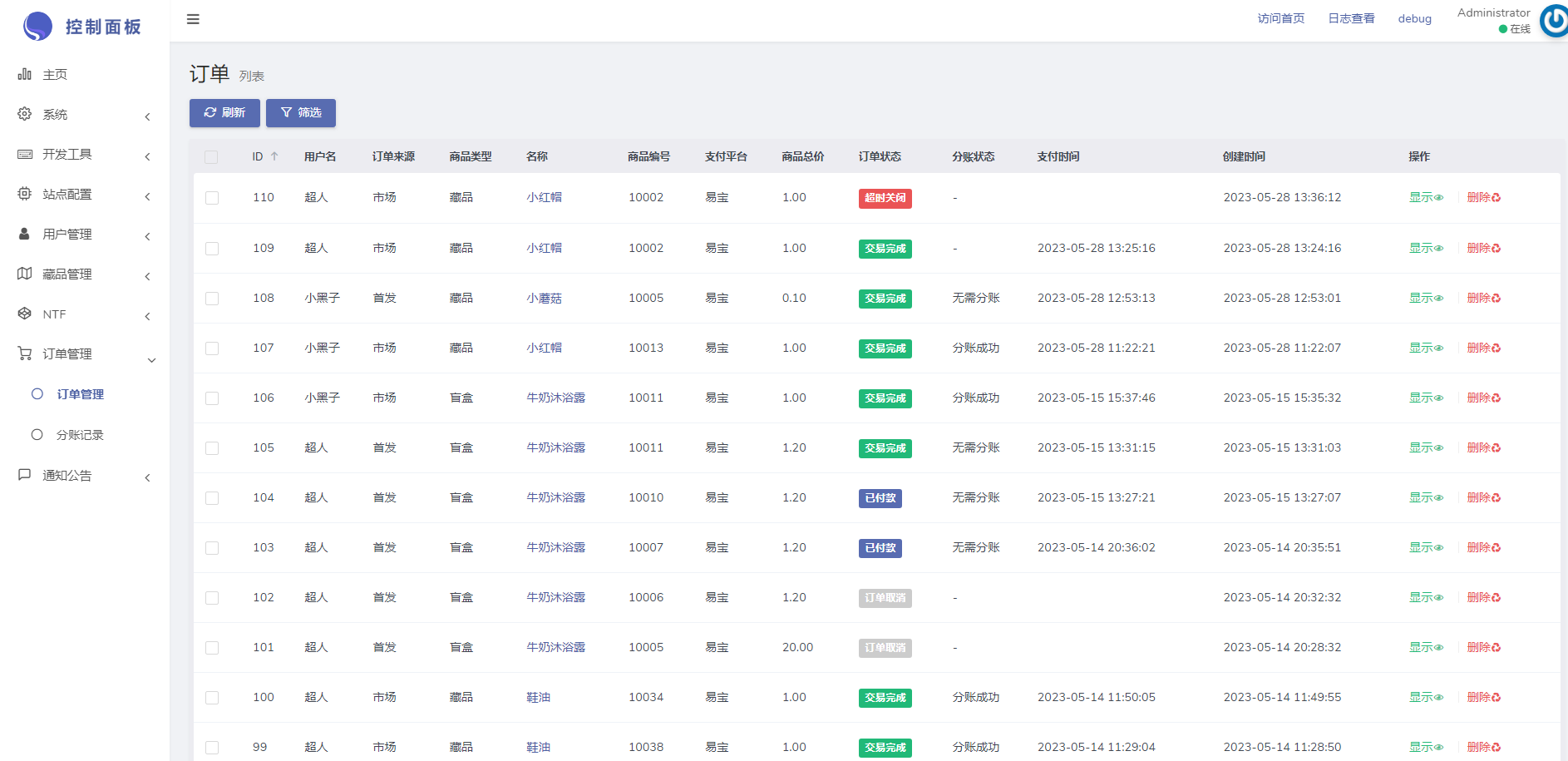Viewport: 1568px width, 761px height.
Task: Expand the 藏品管理 menu chevron
Action: 148,276
